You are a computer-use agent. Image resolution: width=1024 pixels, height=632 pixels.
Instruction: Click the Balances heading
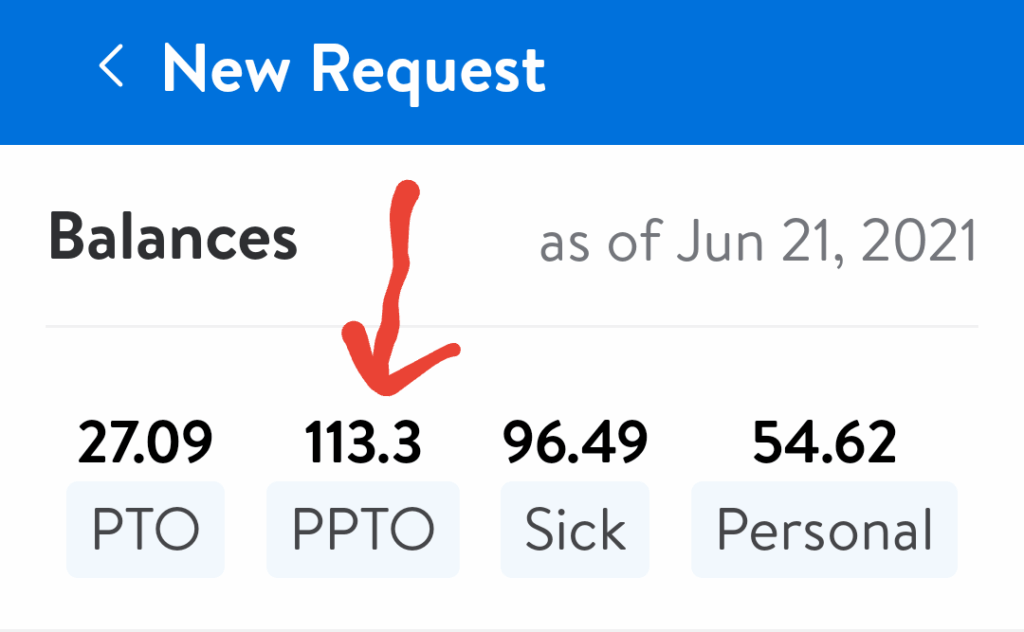point(173,240)
